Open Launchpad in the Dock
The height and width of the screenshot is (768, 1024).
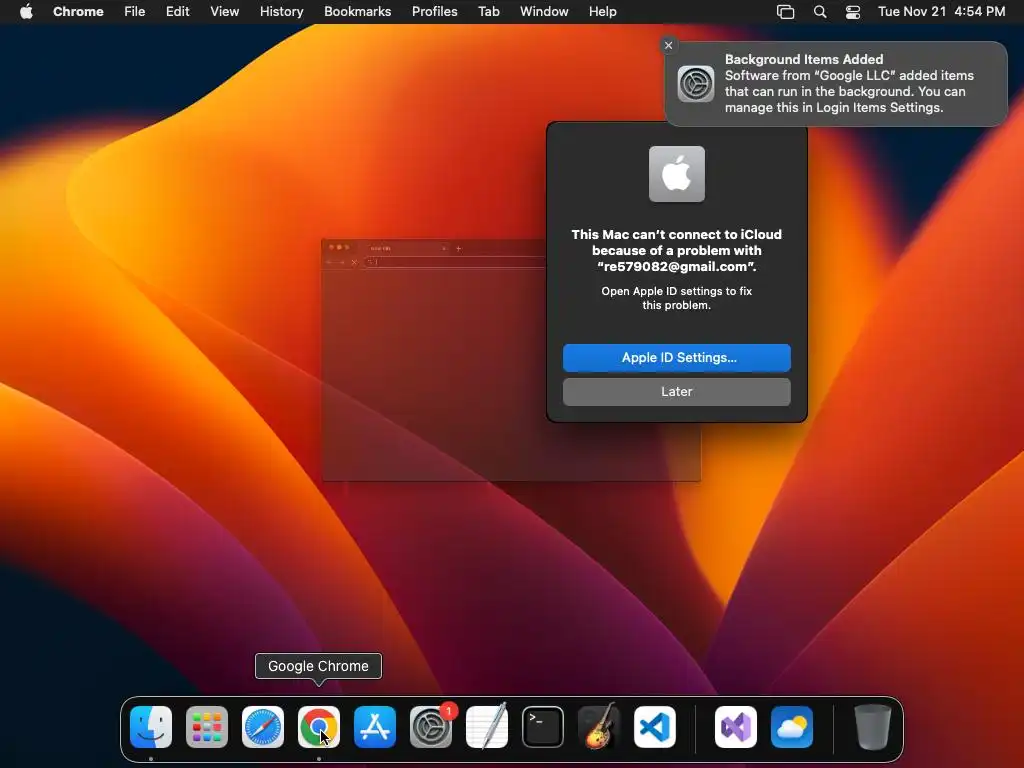click(x=207, y=727)
